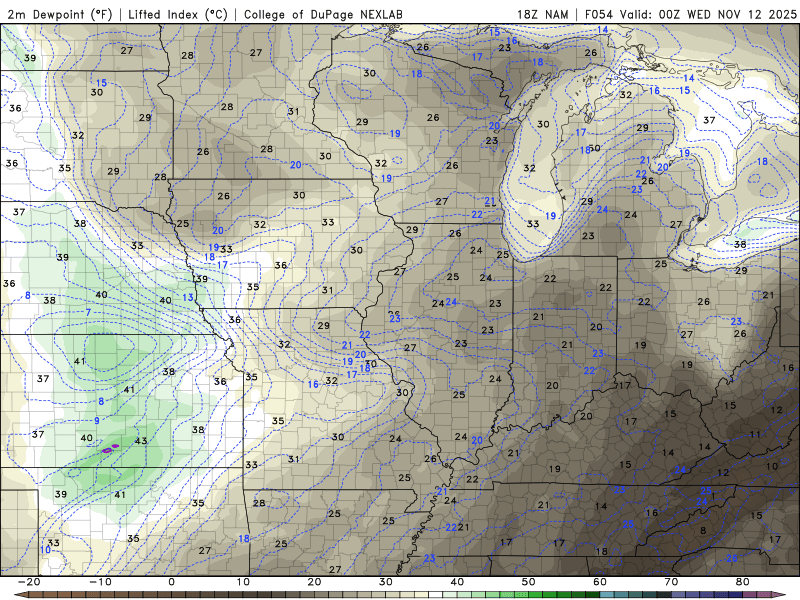
Task: Click the blue lifted index contour label 26
Action: (732, 558)
